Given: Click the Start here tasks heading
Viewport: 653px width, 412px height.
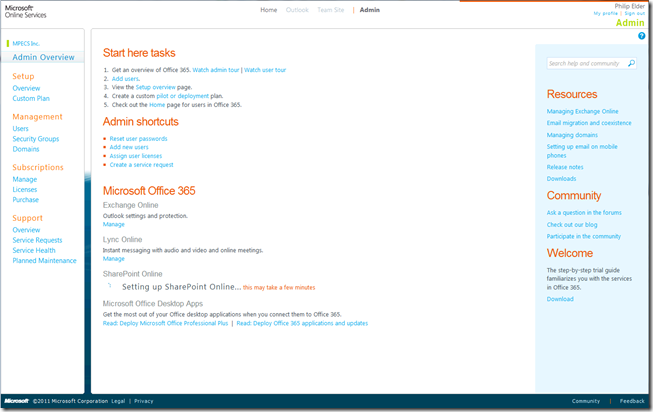Looking at the screenshot, I should tap(139, 53).
